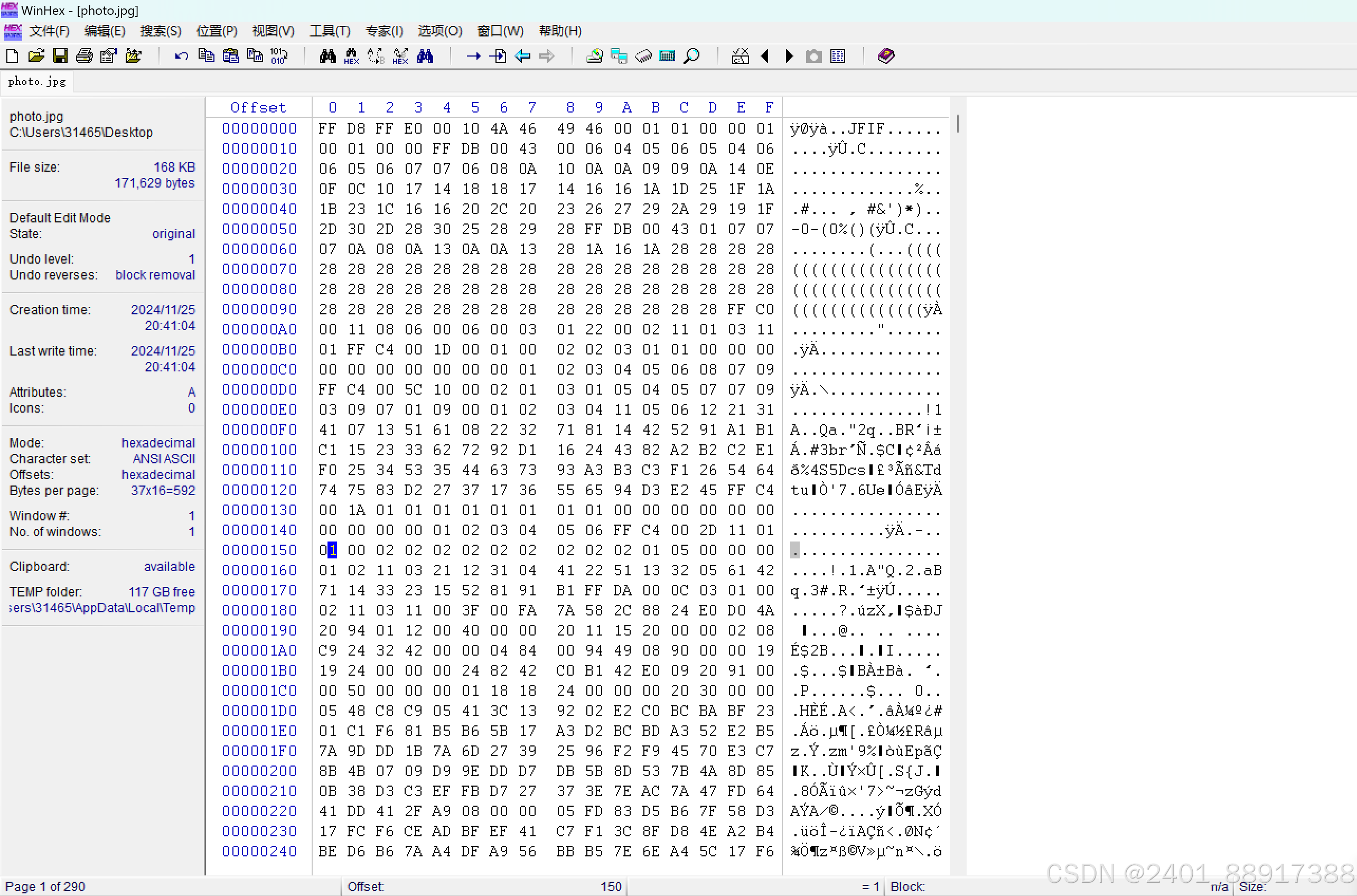Click the Offset column header
This screenshot has width=1357, height=896.
258,107
